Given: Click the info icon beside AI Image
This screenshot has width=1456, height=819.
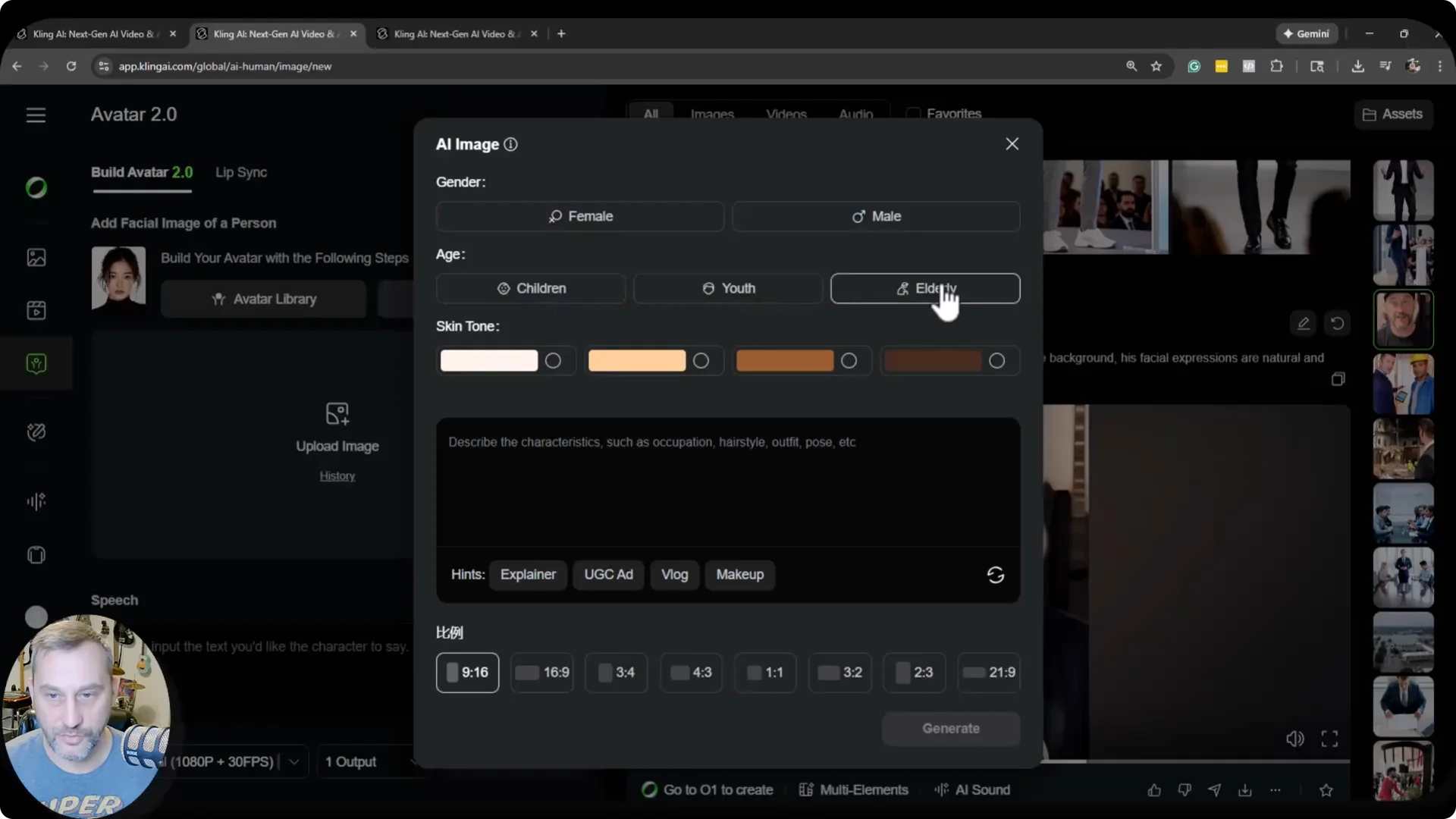Looking at the screenshot, I should click(511, 144).
